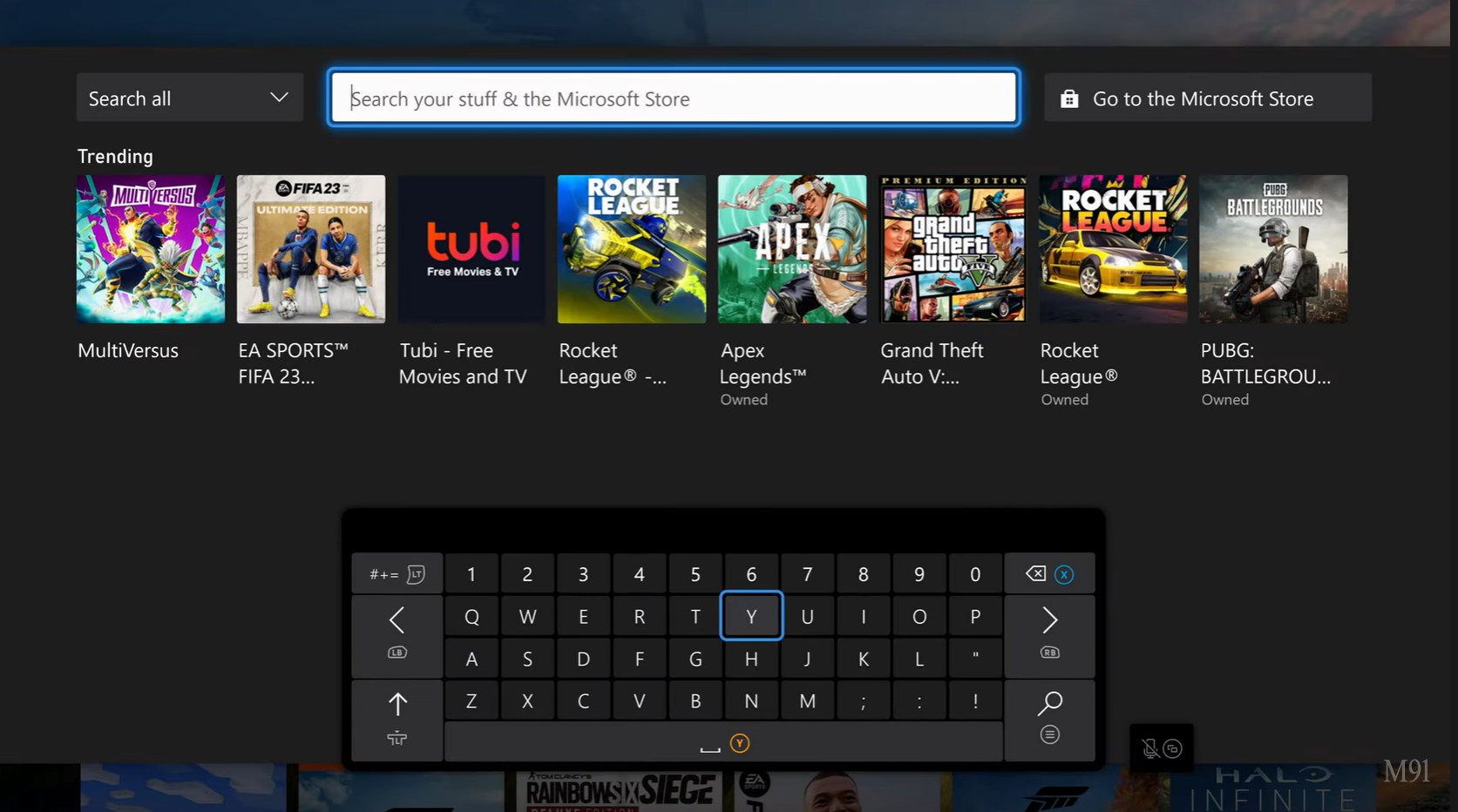Tap the A key on keyboard
Viewport: 1458px width, 812px height.
pyautogui.click(x=471, y=659)
